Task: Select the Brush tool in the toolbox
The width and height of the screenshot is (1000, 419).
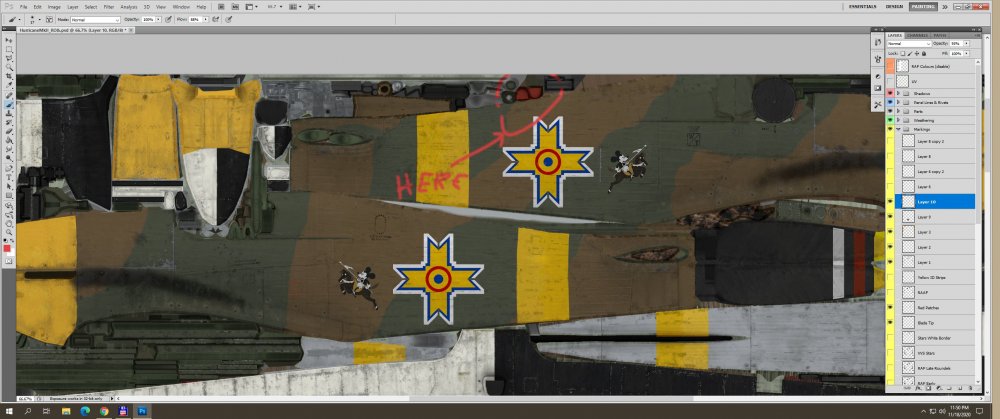Action: pyautogui.click(x=9, y=103)
